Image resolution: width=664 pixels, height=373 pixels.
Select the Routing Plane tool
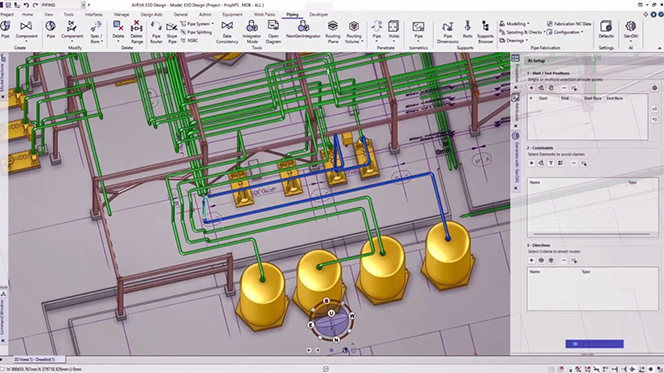point(332,32)
